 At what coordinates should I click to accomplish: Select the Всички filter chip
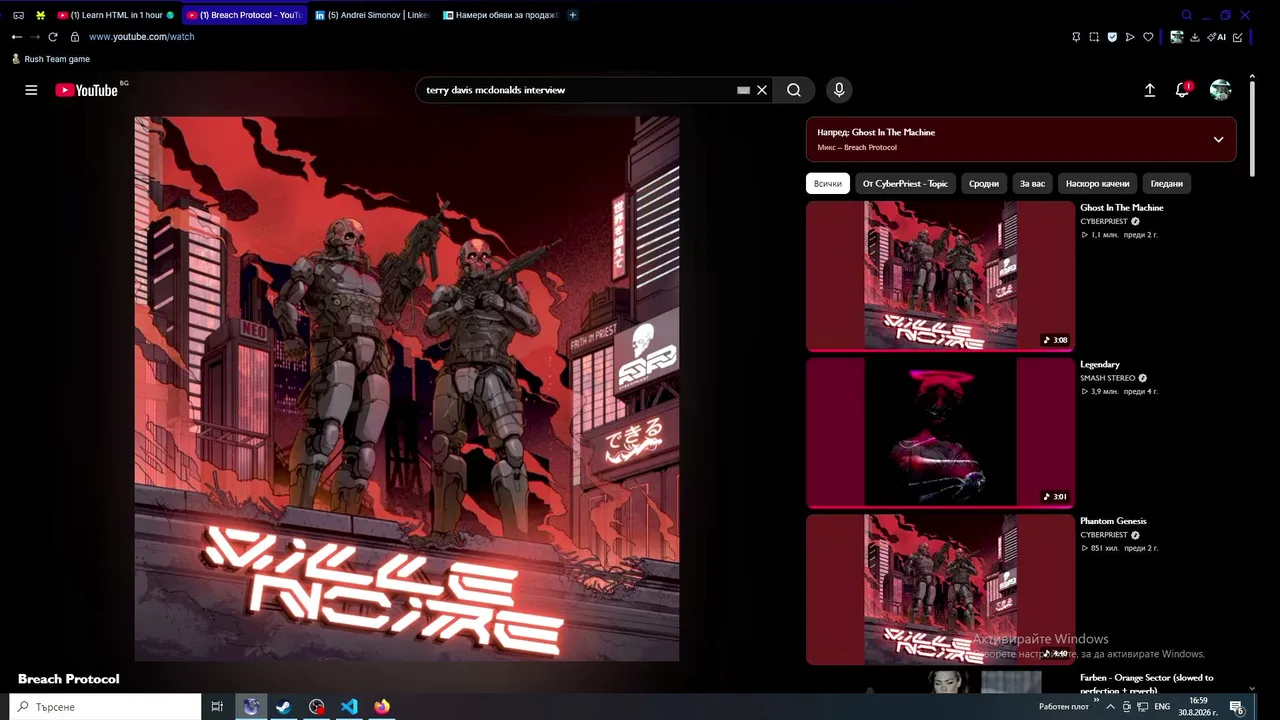pyautogui.click(x=828, y=184)
